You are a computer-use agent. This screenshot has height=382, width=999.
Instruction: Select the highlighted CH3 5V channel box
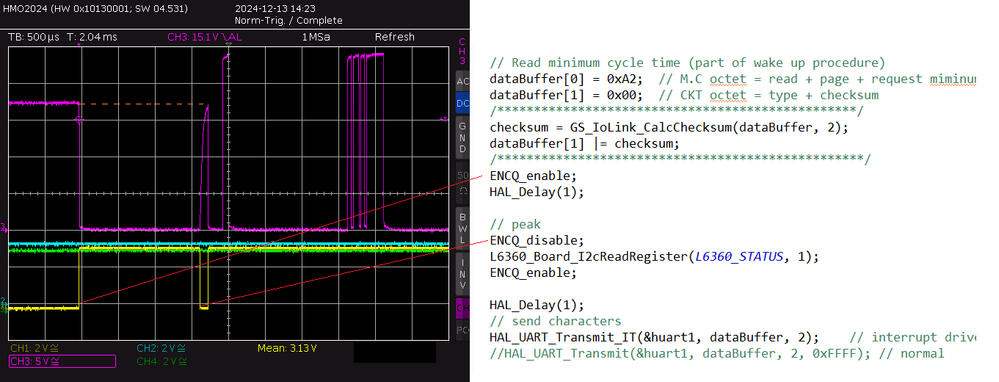click(62, 362)
